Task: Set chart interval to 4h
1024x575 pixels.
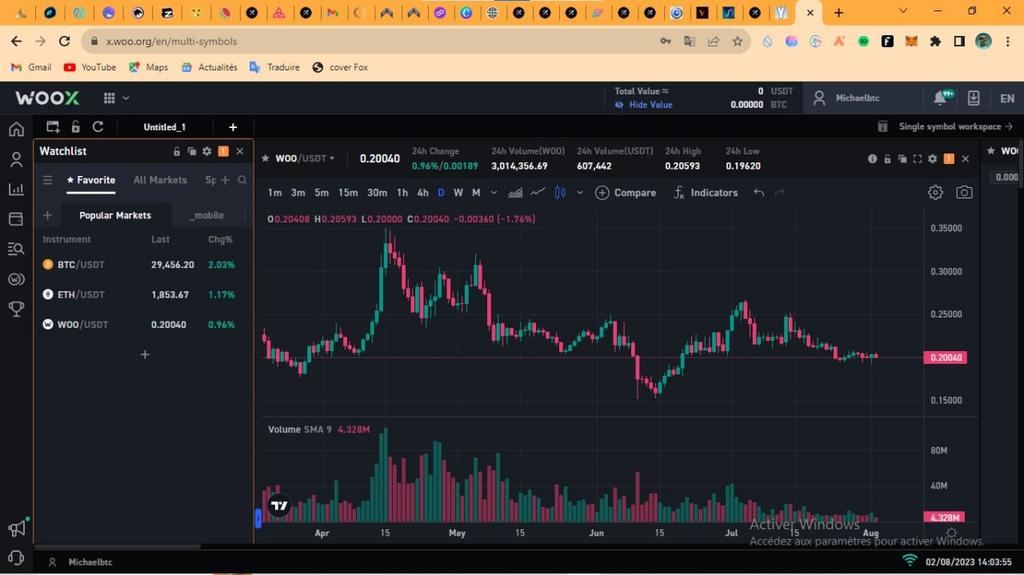Action: click(x=423, y=192)
